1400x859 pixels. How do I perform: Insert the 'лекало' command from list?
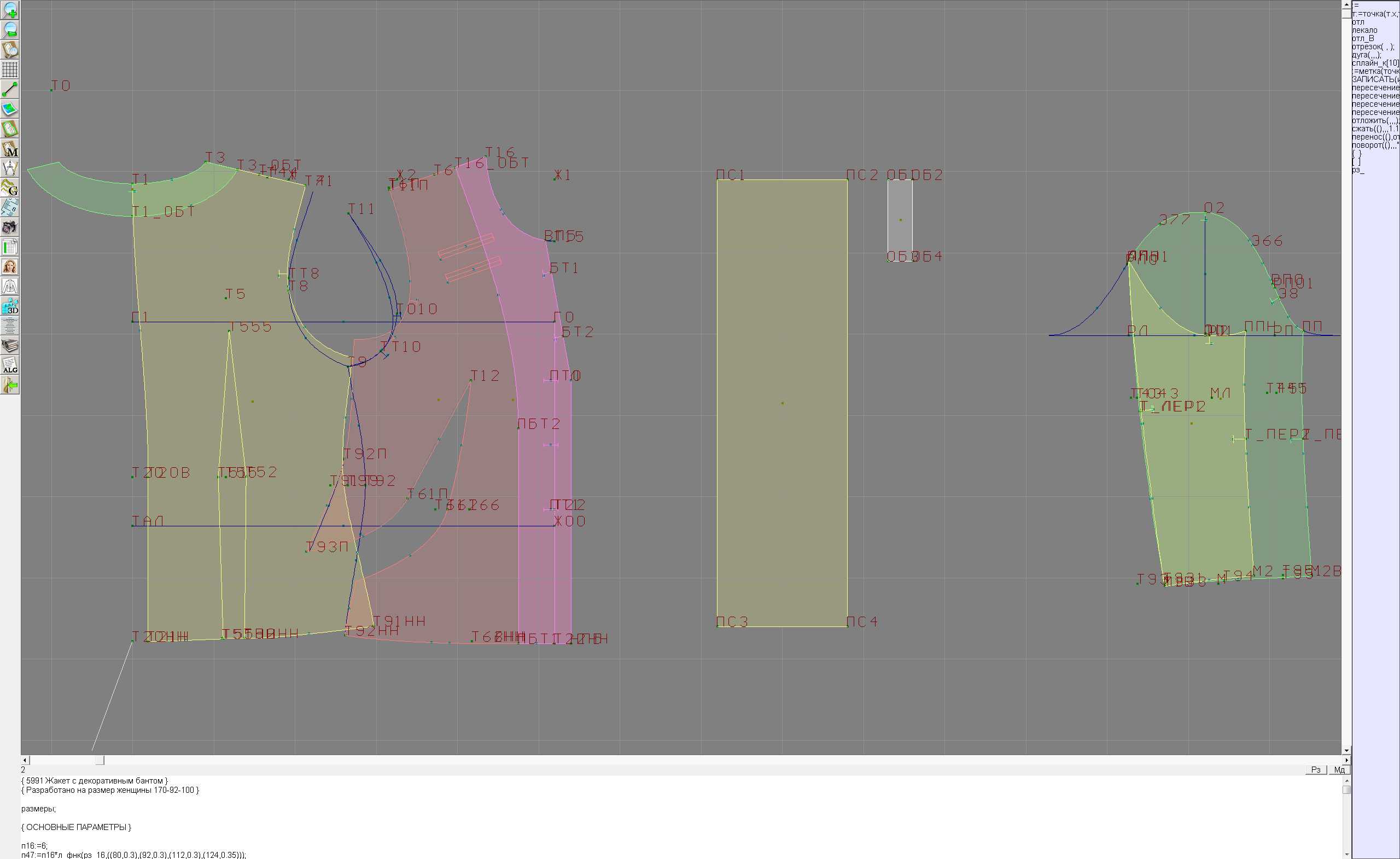point(1364,30)
